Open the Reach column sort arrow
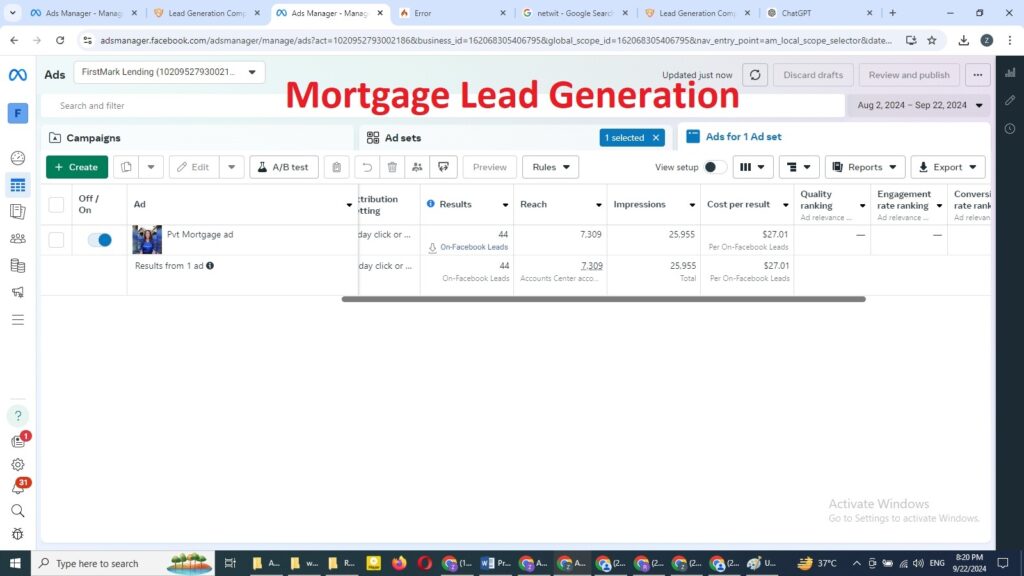This screenshot has height=576, width=1024. [x=598, y=205]
